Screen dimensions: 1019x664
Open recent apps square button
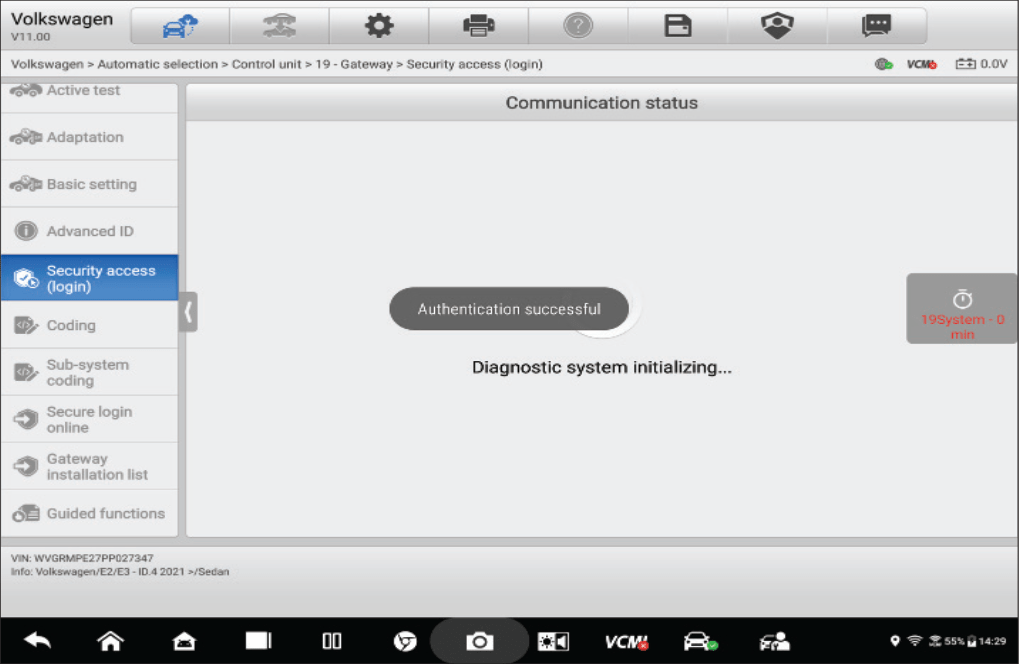(x=258, y=641)
